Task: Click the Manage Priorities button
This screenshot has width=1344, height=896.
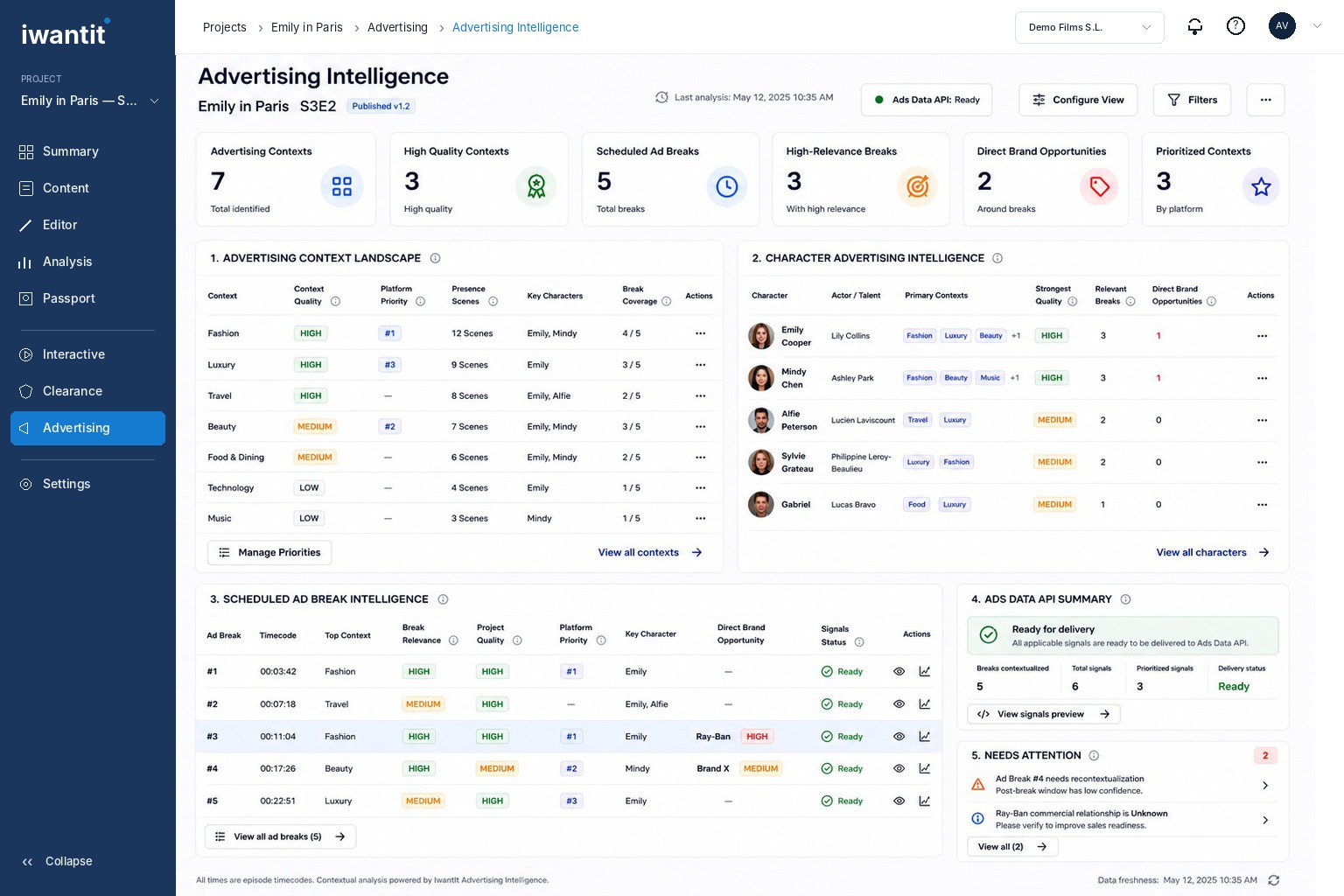Action: click(269, 553)
